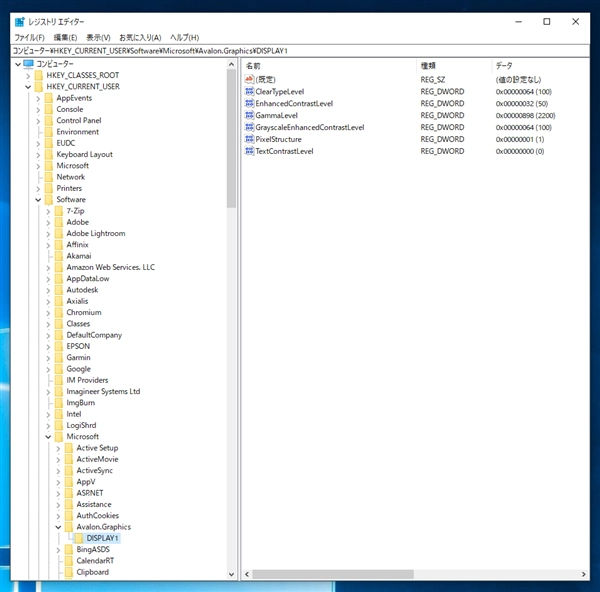Screen dimensions: 600x592
Task: Click the BingASDS folder icon
Action: click(x=68, y=550)
